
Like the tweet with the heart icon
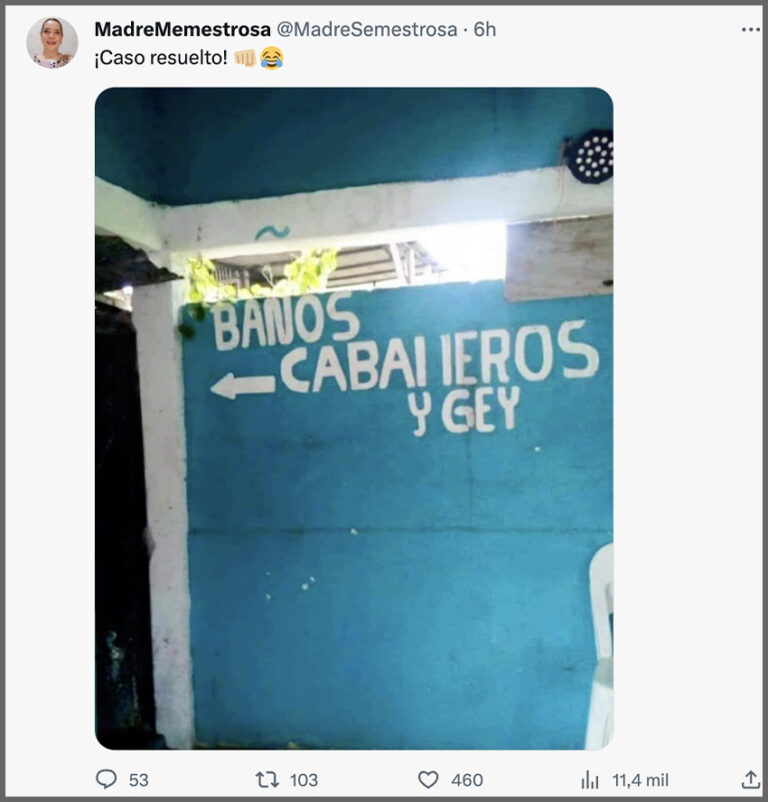(x=428, y=779)
